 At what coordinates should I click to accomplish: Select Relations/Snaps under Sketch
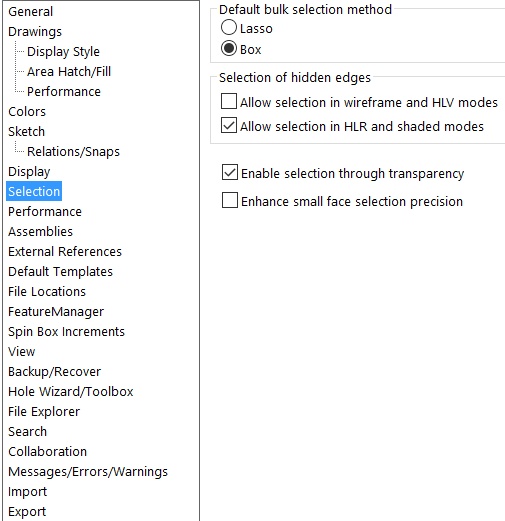[73, 152]
